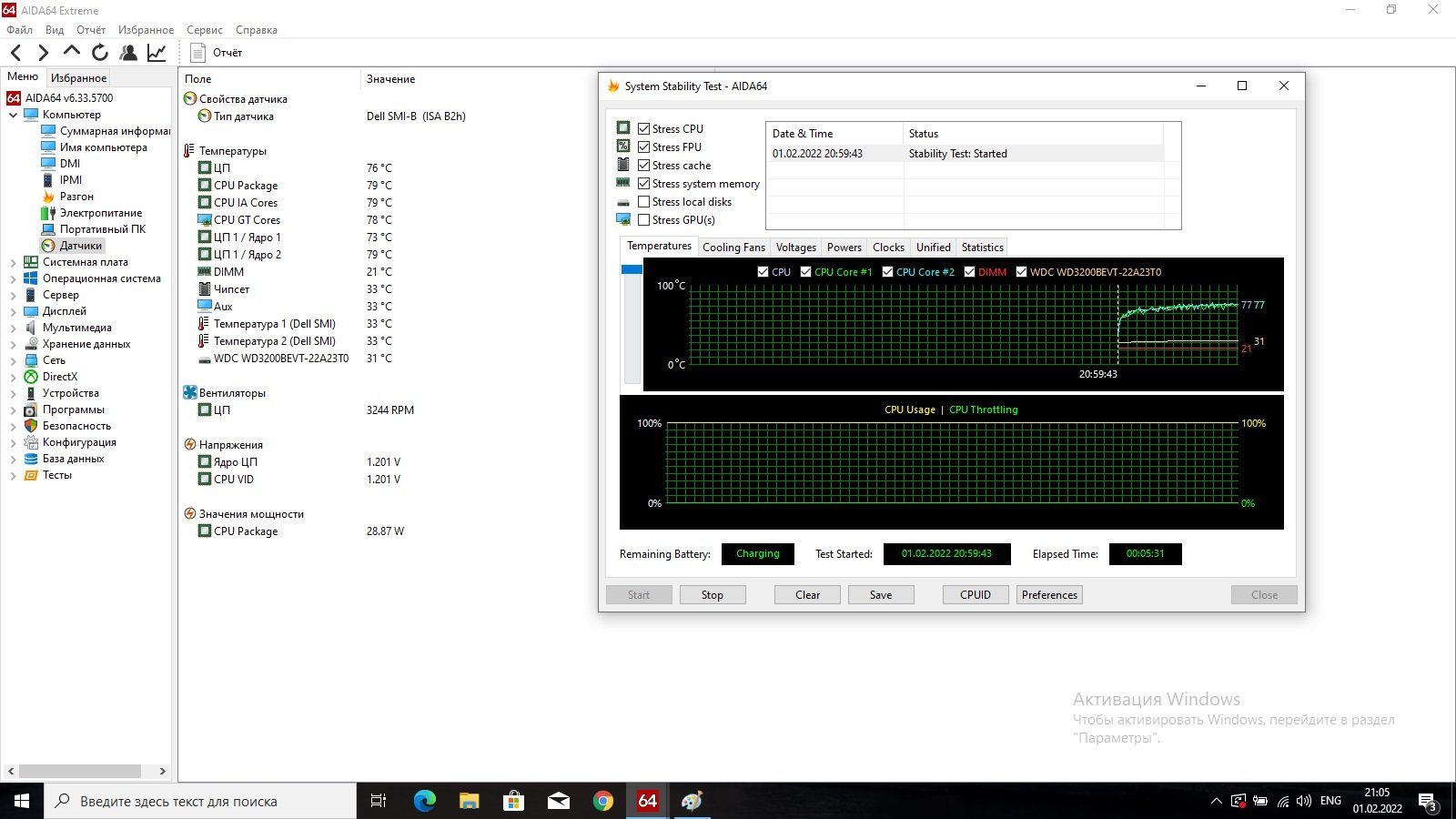The image size is (1456, 819).
Task: Click the Clear button
Action: pyautogui.click(x=807, y=595)
